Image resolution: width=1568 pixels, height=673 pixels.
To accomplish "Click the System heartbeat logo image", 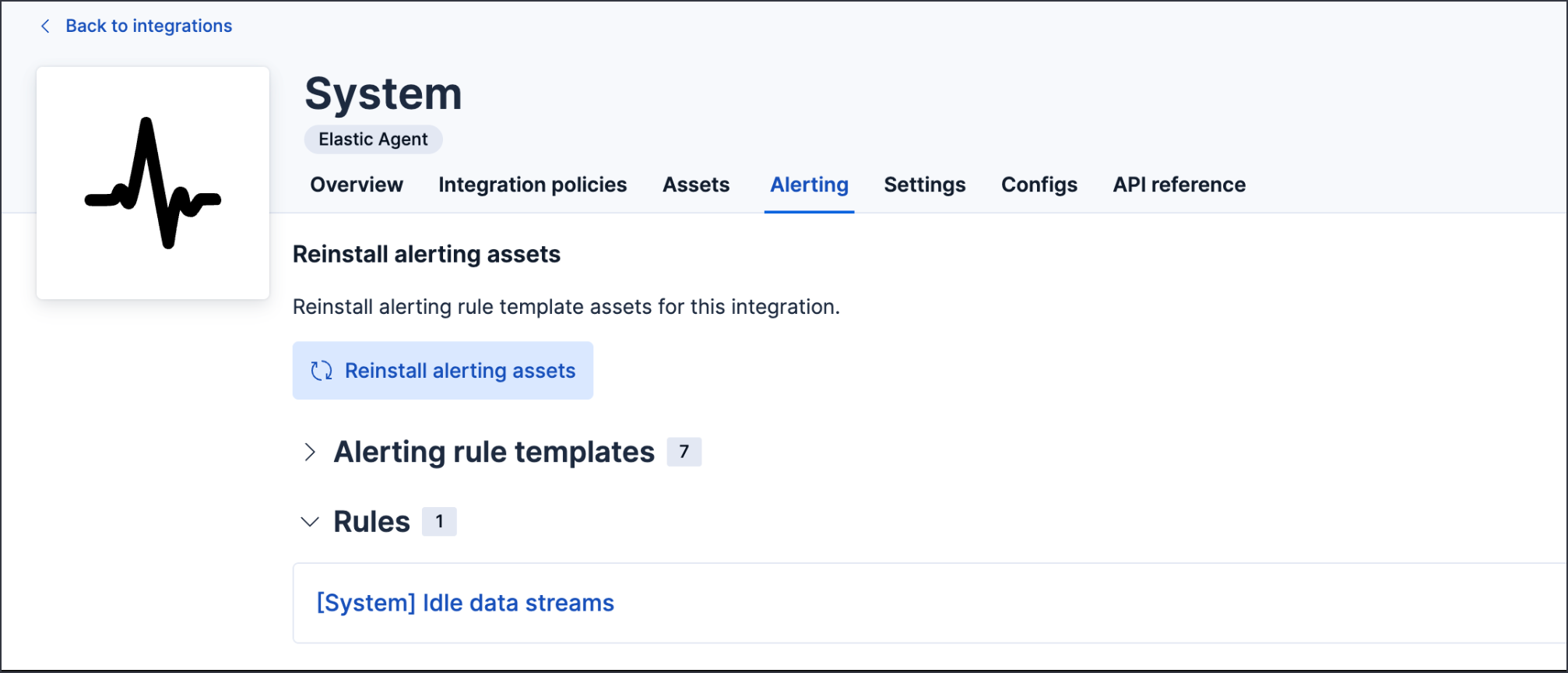I will click(153, 183).
